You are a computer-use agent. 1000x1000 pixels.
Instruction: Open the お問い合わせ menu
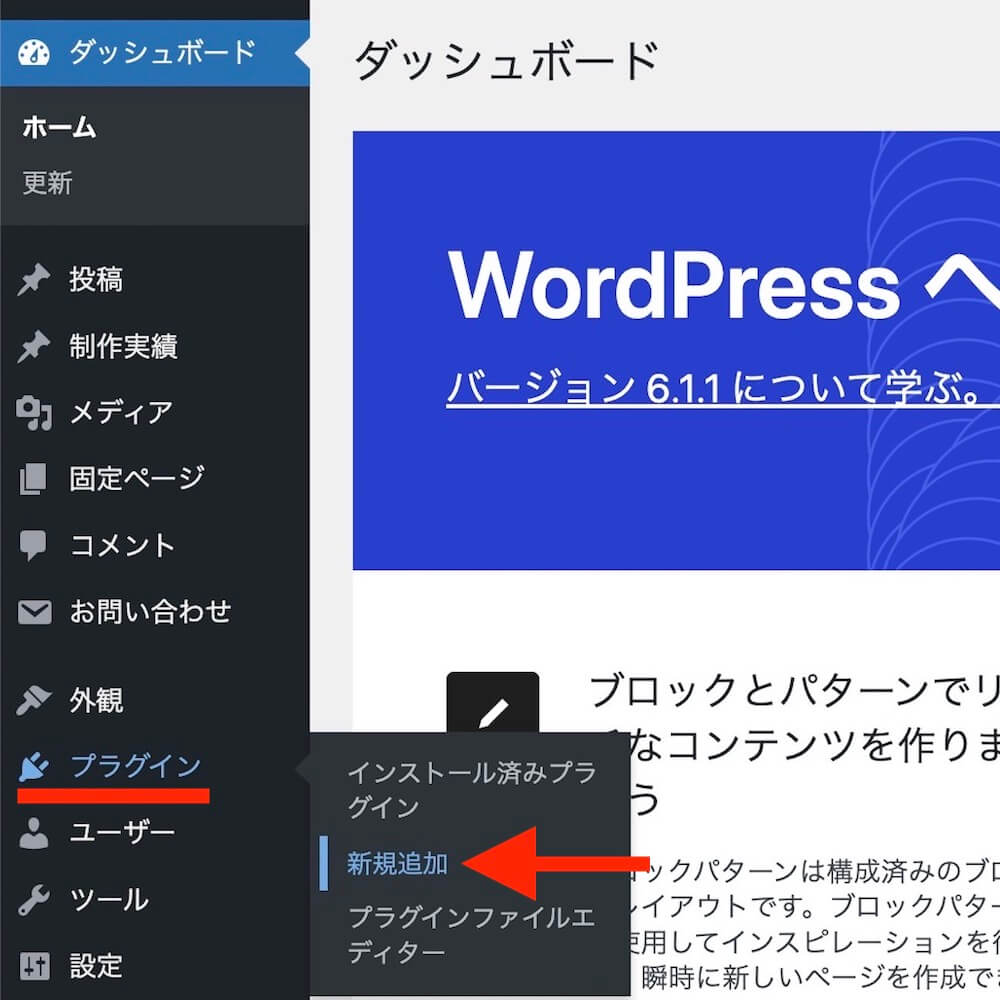point(155,612)
